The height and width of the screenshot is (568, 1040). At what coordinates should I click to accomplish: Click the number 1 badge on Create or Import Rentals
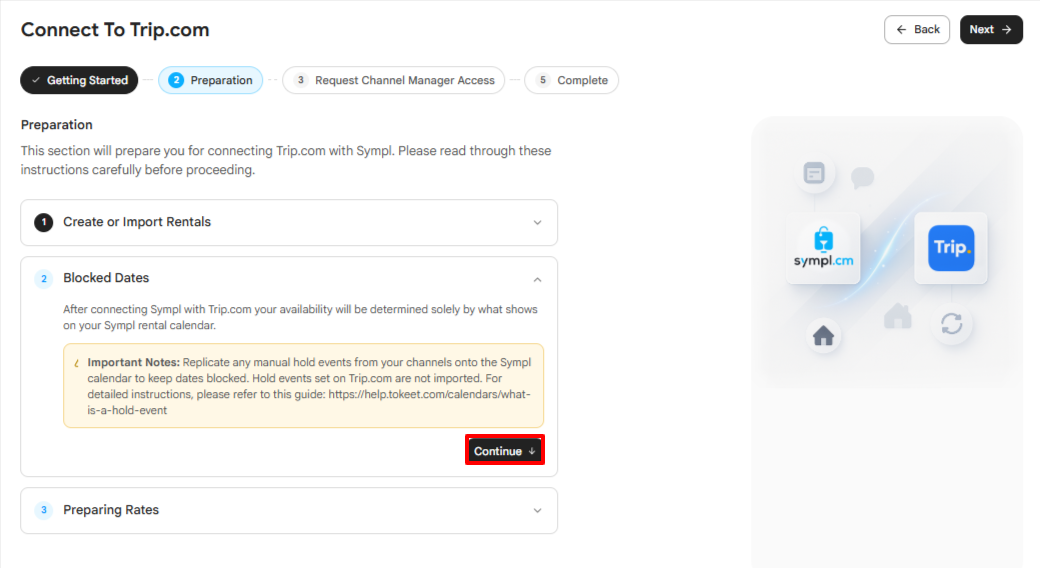[44, 222]
